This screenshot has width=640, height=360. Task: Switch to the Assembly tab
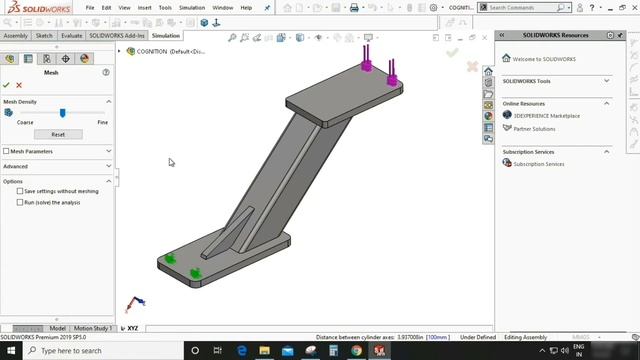16,36
